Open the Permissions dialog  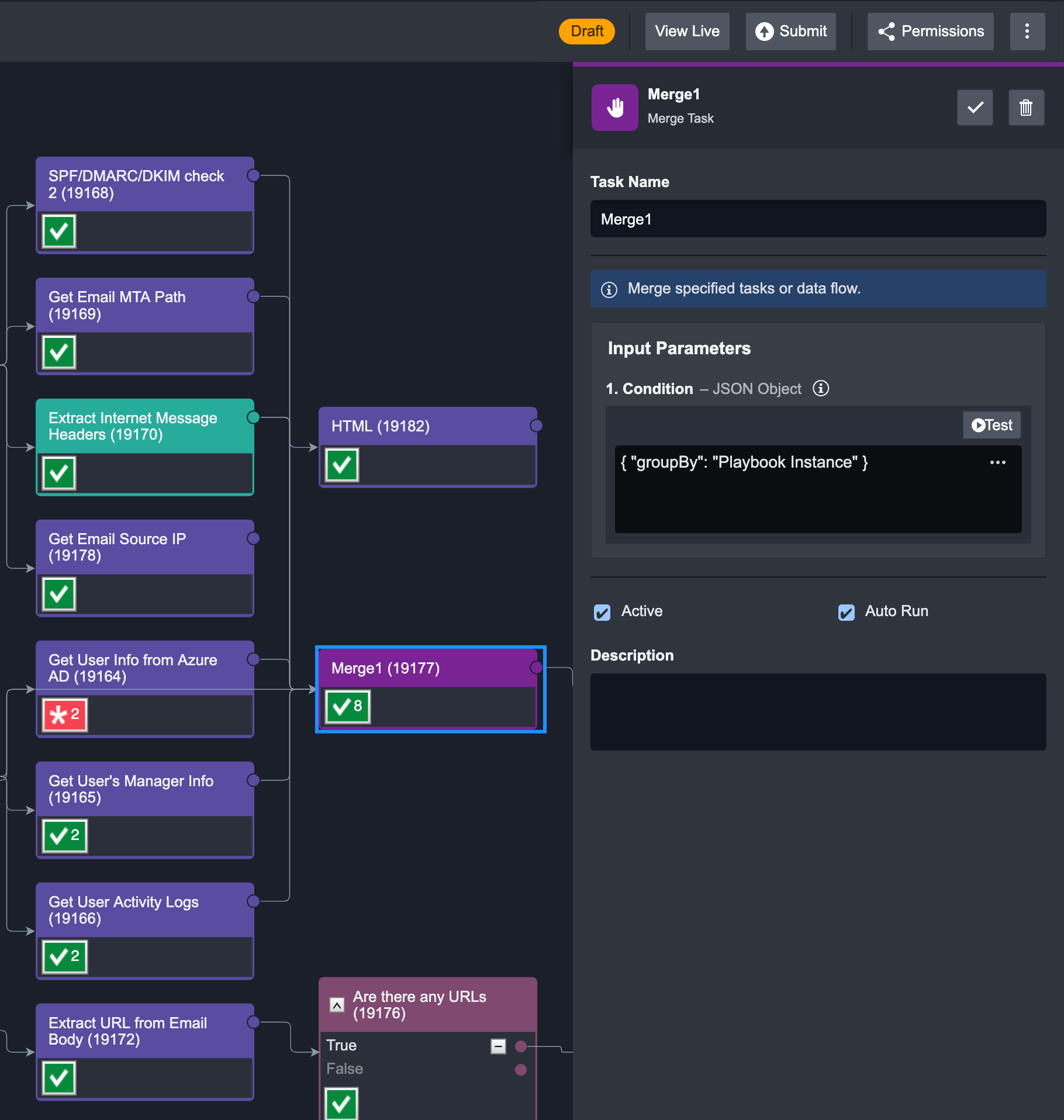click(x=930, y=32)
